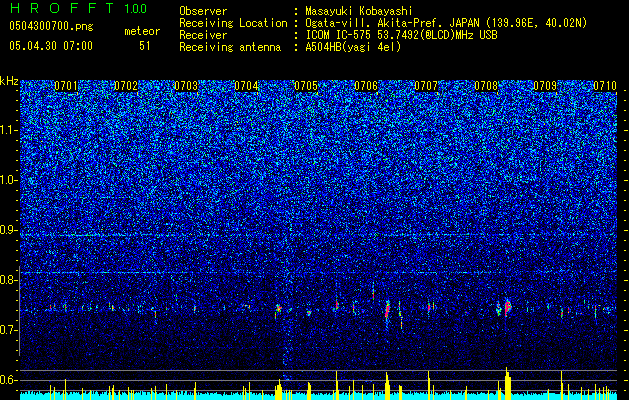Click the 0708 time marker

click(486, 86)
